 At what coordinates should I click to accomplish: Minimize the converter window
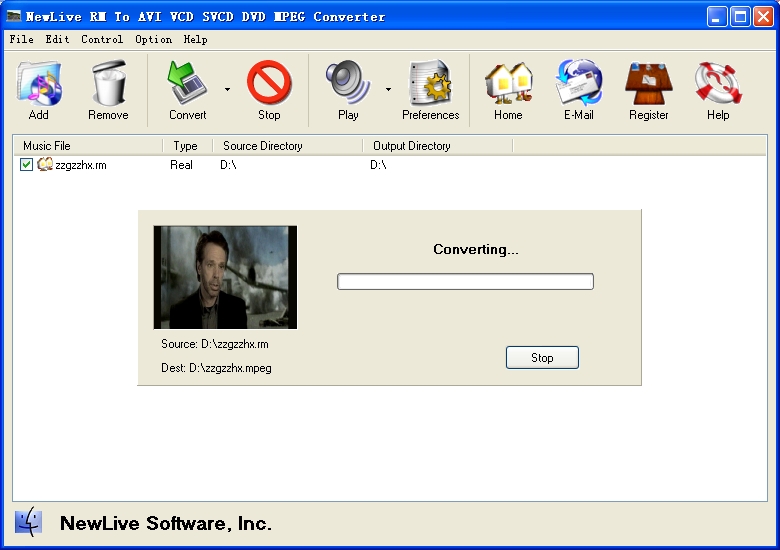[x=717, y=16]
